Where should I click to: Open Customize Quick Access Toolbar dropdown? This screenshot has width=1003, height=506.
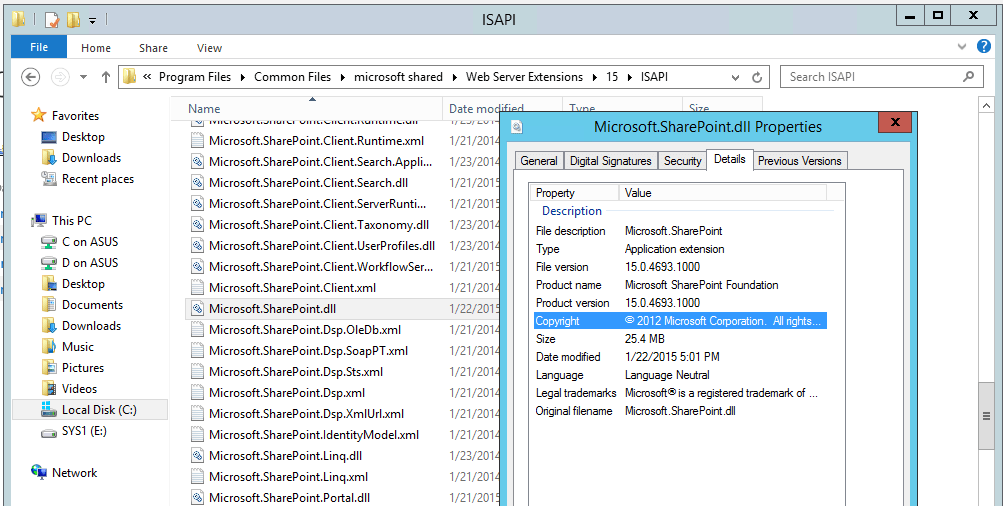click(x=92, y=20)
